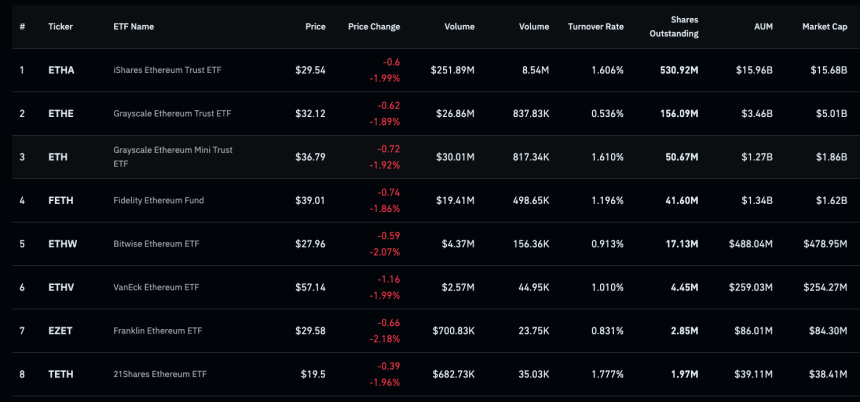The height and width of the screenshot is (402, 860).
Task: Select the FETH ticker
Action: (x=61, y=201)
